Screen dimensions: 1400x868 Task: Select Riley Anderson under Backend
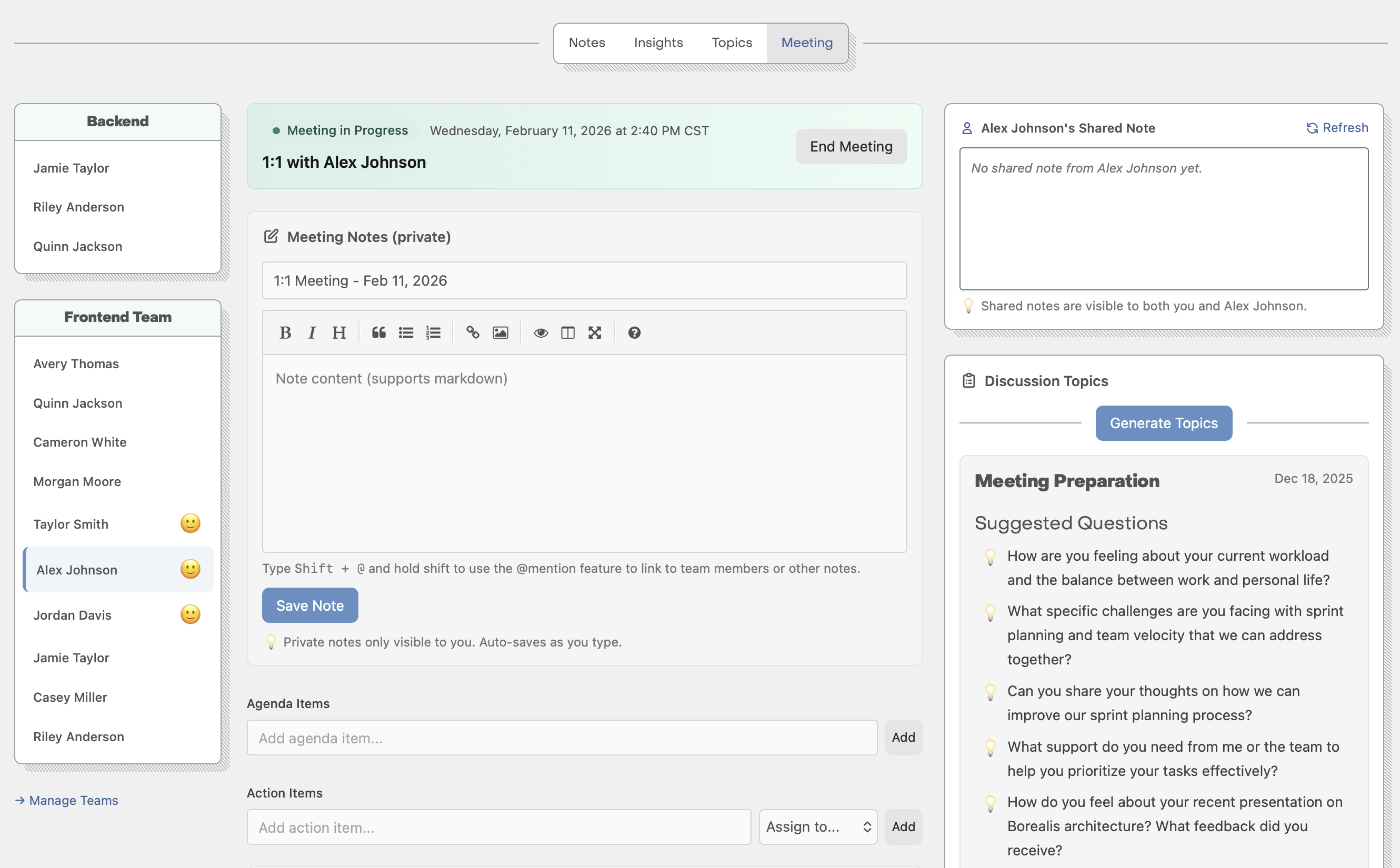coord(78,207)
